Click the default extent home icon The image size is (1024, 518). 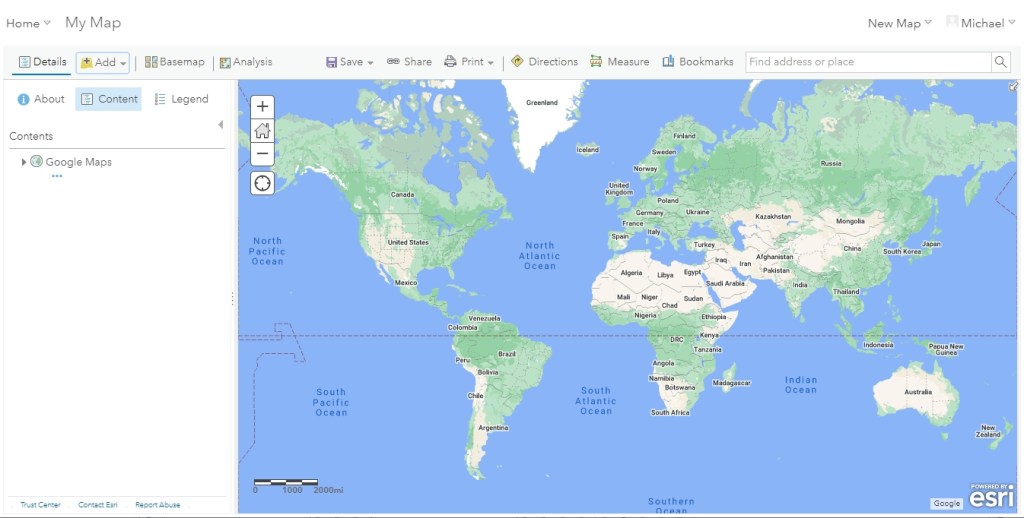262,130
